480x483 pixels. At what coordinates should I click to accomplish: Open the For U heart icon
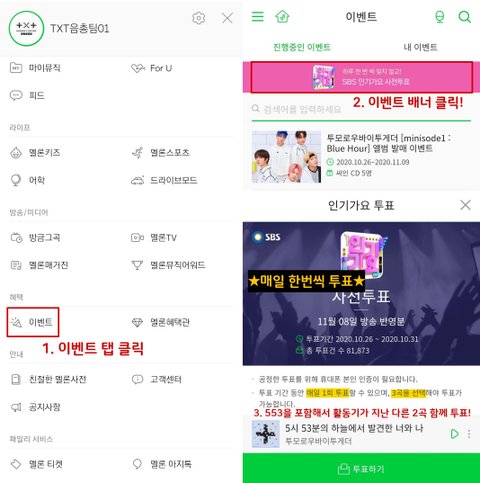[x=138, y=68]
